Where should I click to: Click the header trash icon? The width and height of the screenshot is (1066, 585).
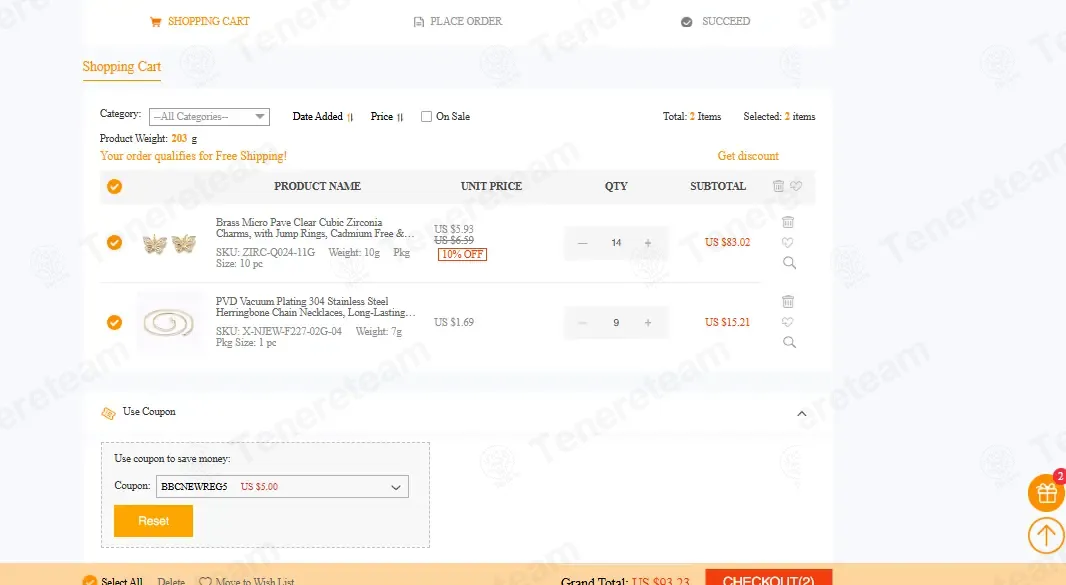778,186
